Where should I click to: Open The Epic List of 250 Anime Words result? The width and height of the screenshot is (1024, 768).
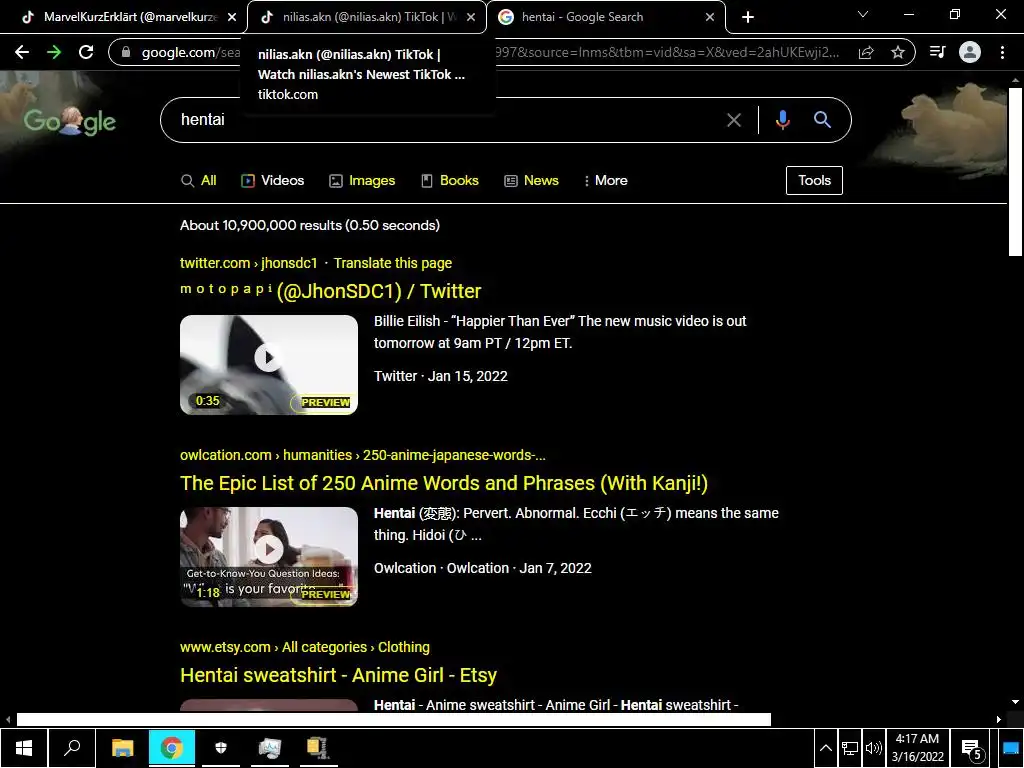(x=444, y=483)
